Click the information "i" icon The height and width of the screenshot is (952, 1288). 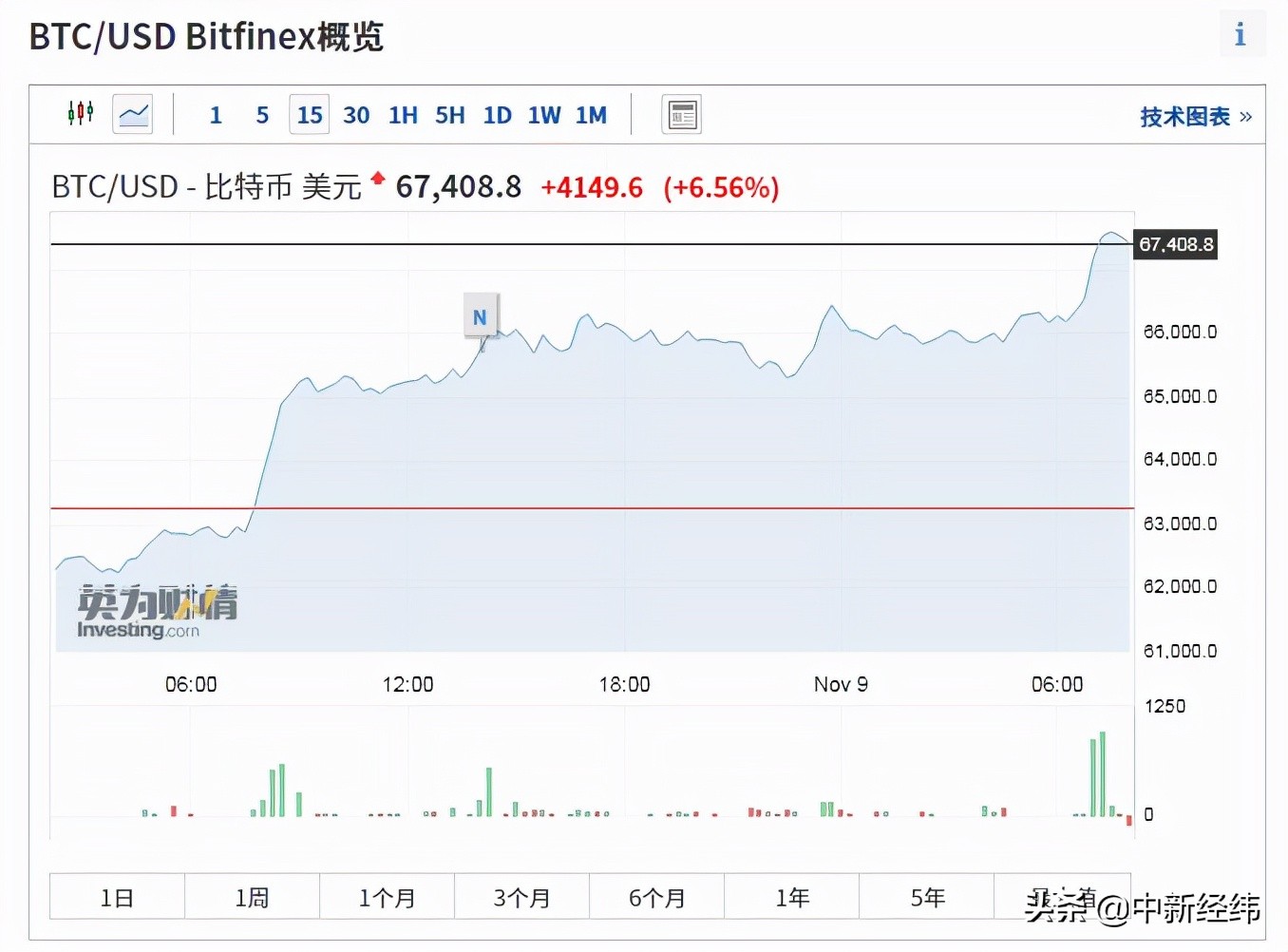pyautogui.click(x=1240, y=34)
